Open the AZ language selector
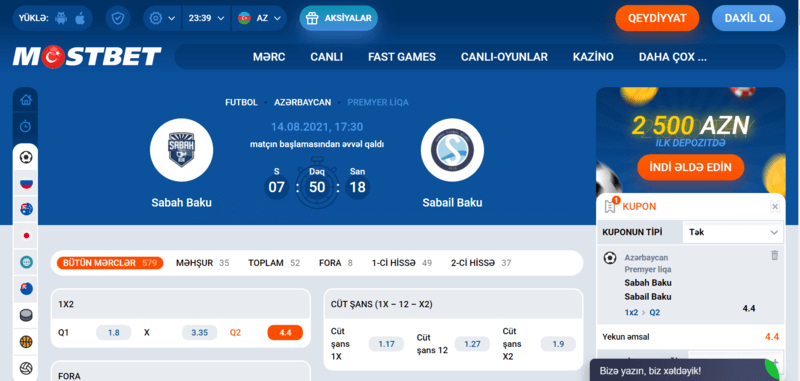The height and width of the screenshot is (381, 800). tap(259, 18)
